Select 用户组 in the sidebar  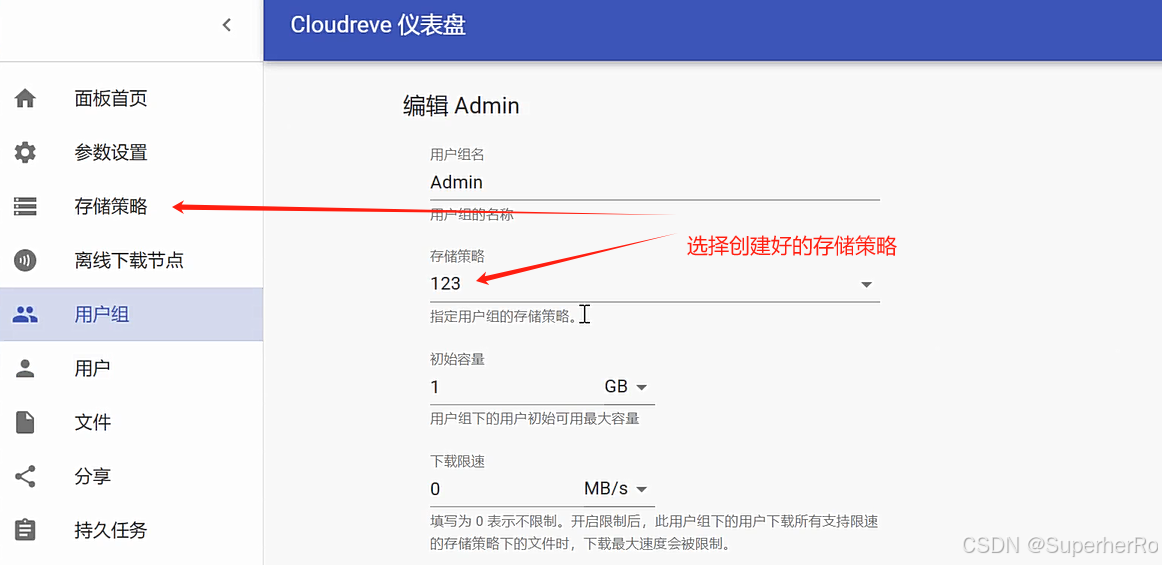click(131, 314)
